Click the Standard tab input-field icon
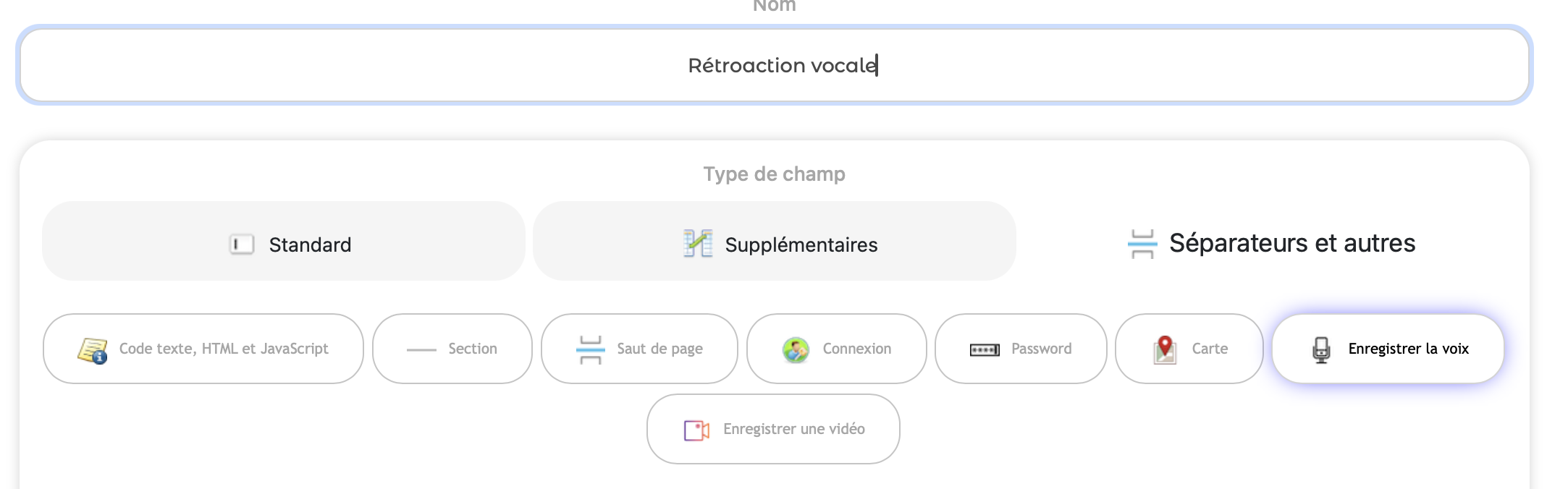The height and width of the screenshot is (489, 1568). pyautogui.click(x=242, y=244)
